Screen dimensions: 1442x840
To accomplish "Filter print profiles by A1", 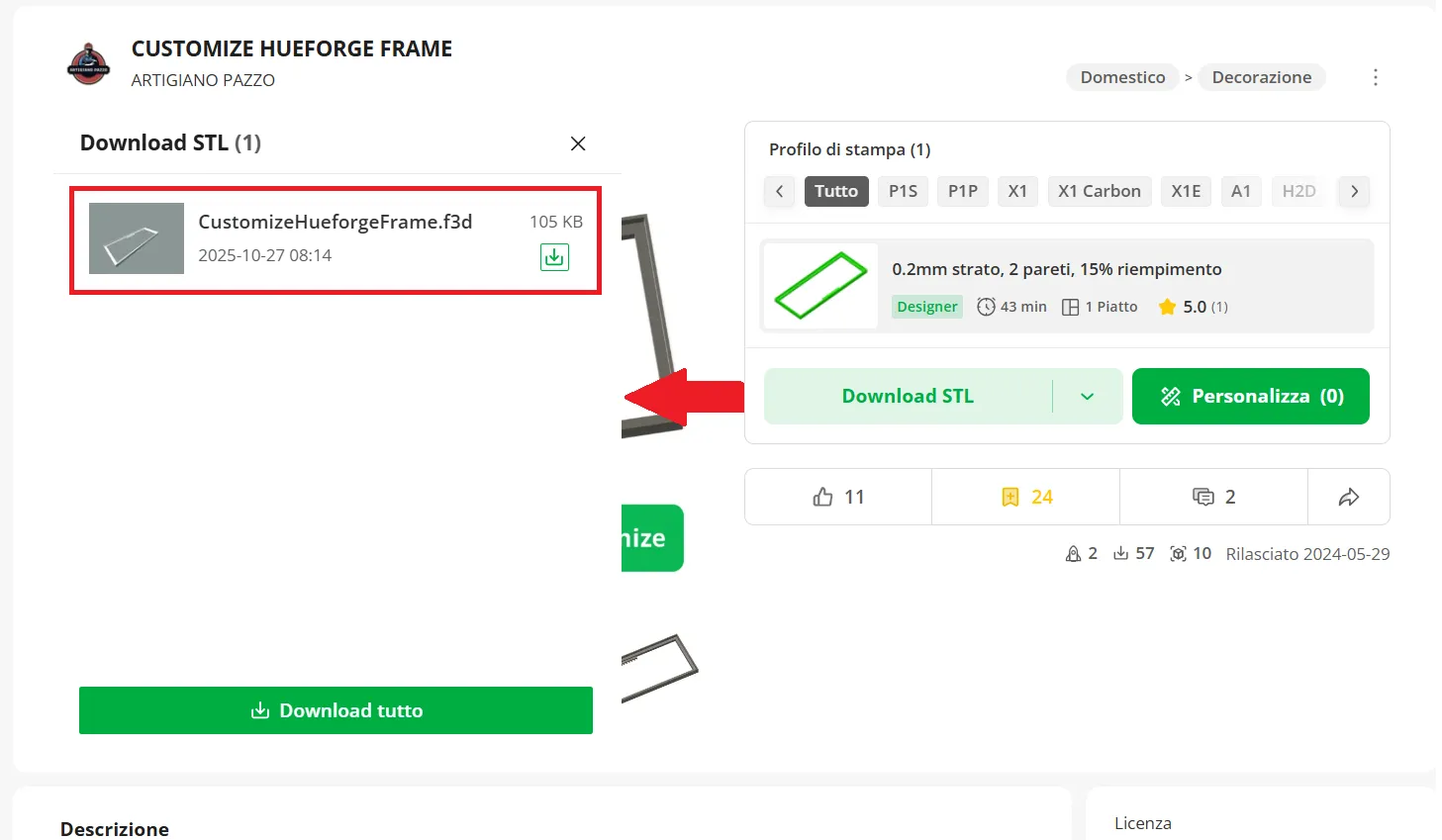I will [x=1241, y=191].
